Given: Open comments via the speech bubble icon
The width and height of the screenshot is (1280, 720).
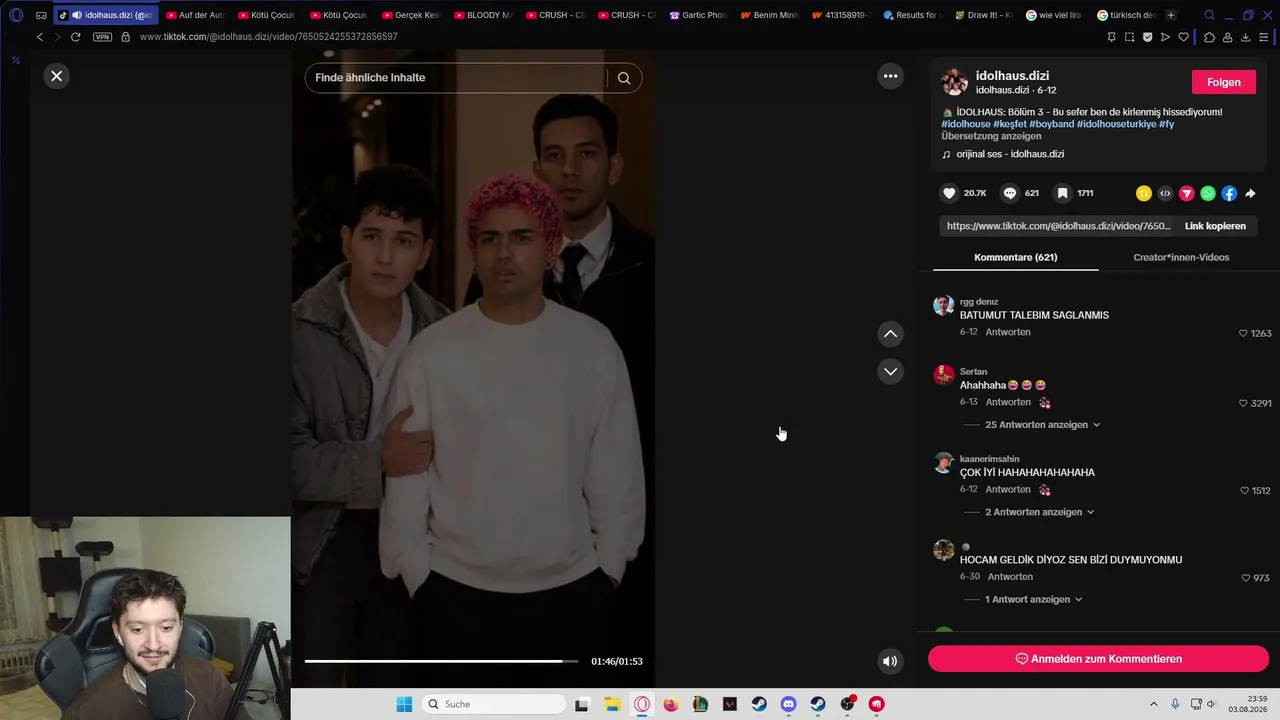Looking at the screenshot, I should point(1010,193).
